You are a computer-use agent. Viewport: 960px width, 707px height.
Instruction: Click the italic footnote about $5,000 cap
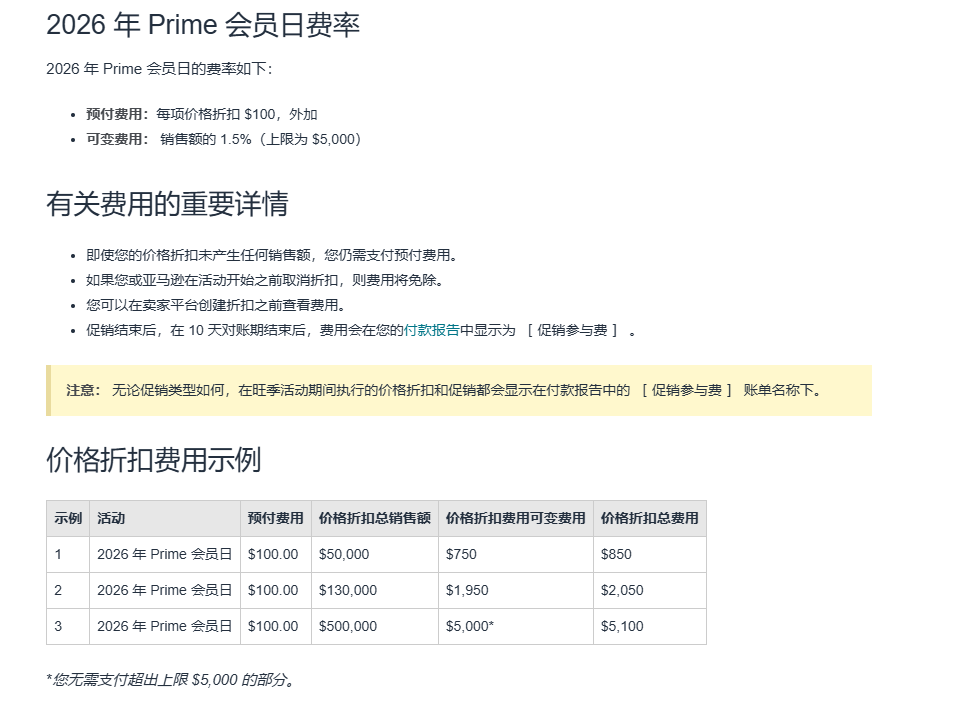point(171,680)
